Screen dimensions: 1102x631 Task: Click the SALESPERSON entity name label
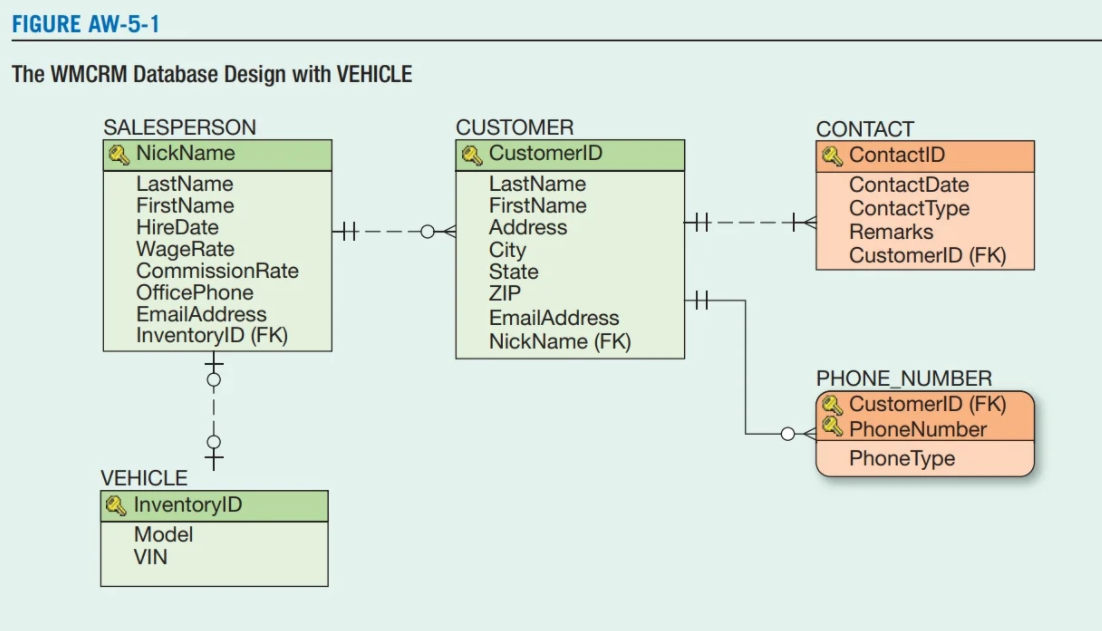tap(180, 127)
